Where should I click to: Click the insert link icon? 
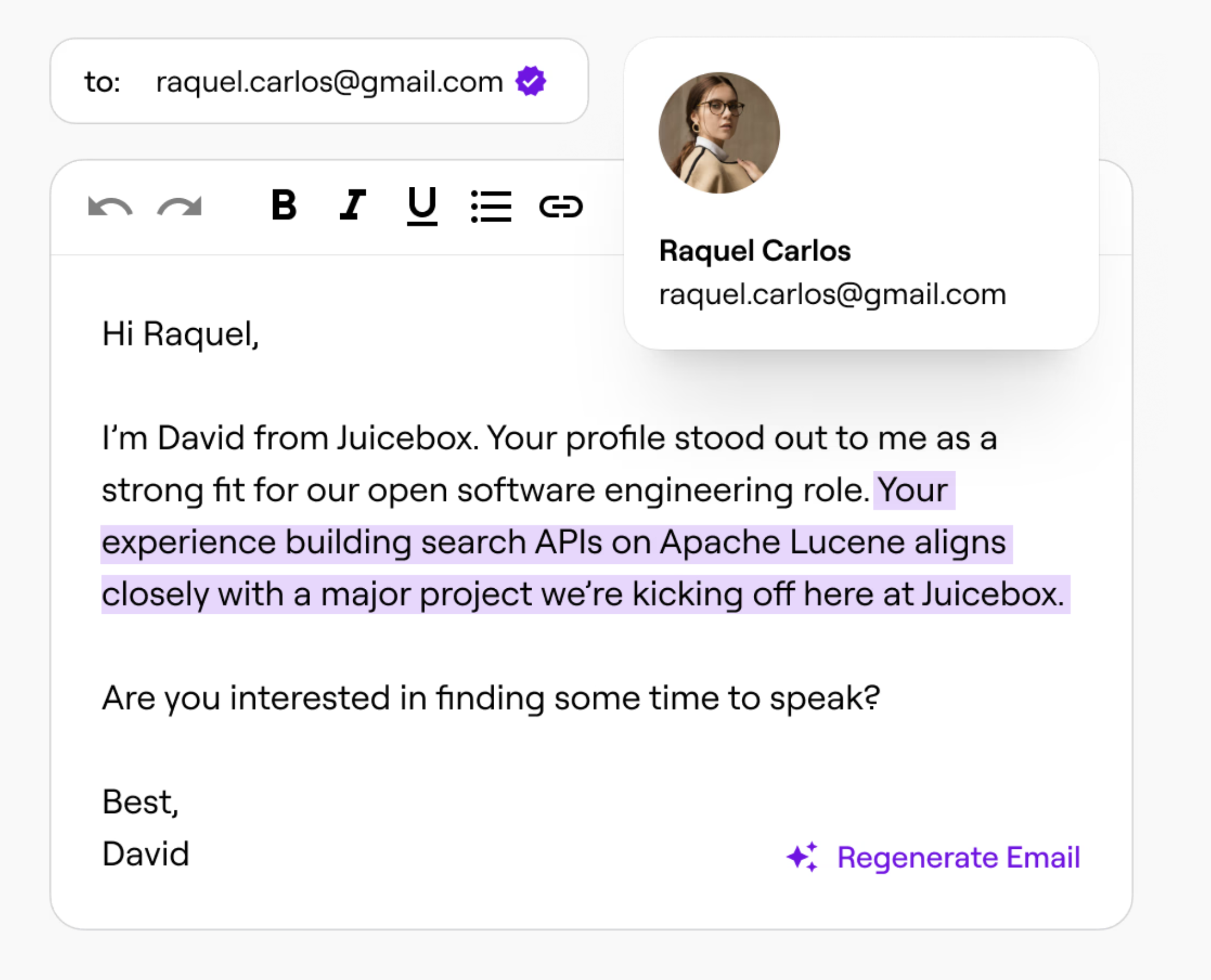coord(561,206)
